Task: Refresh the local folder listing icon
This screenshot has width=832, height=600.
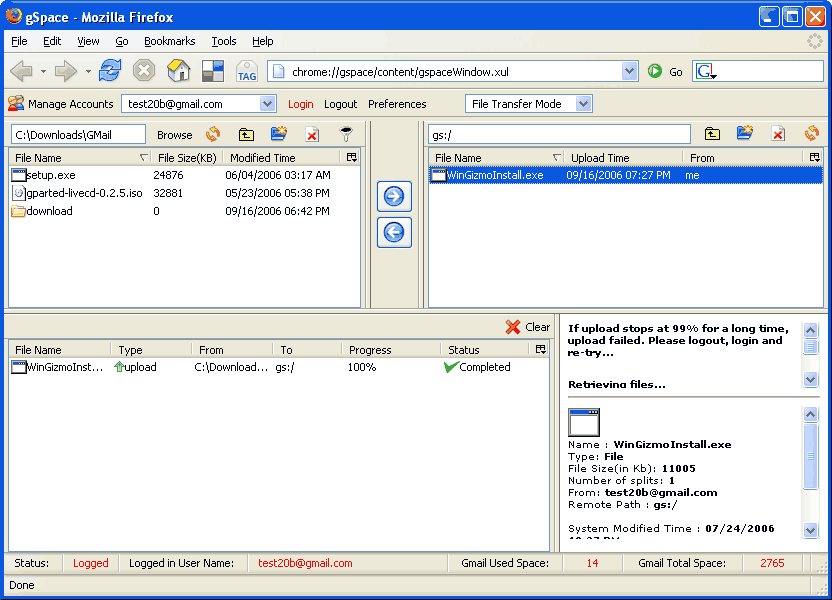Action: pos(213,134)
